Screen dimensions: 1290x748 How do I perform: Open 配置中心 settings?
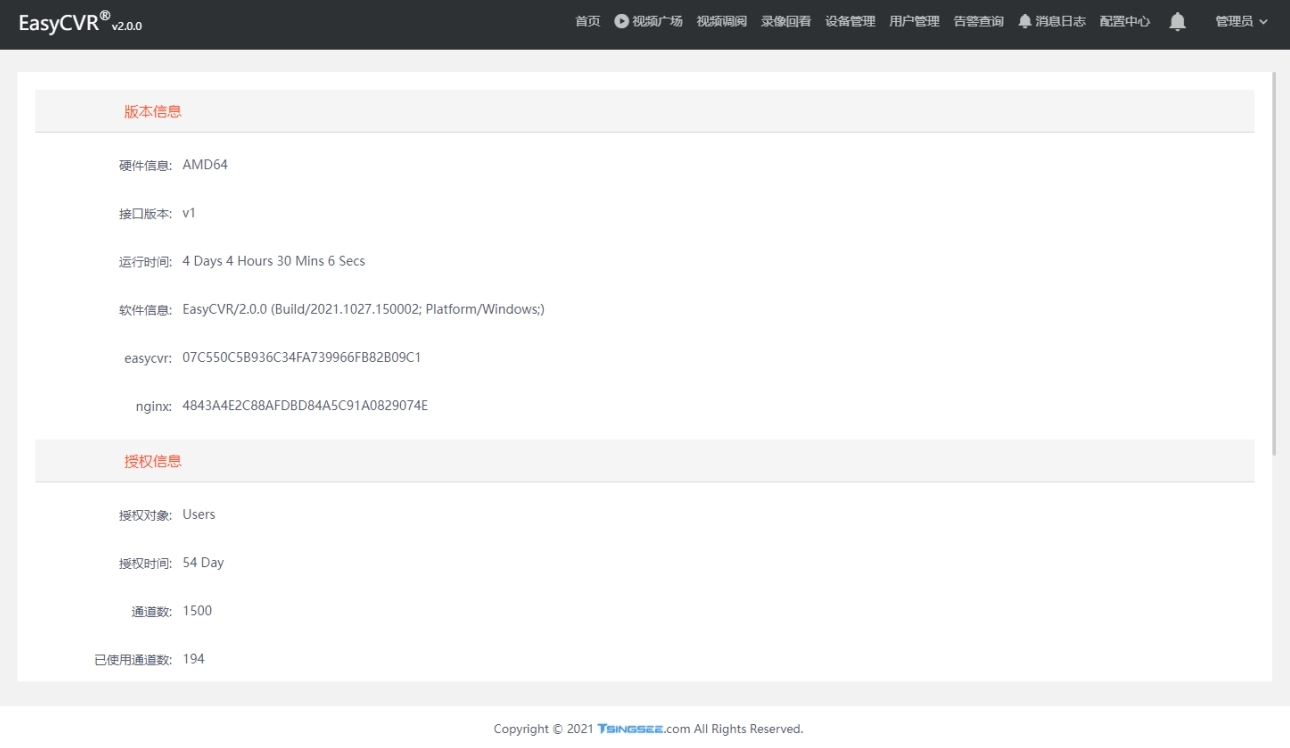tap(1124, 21)
